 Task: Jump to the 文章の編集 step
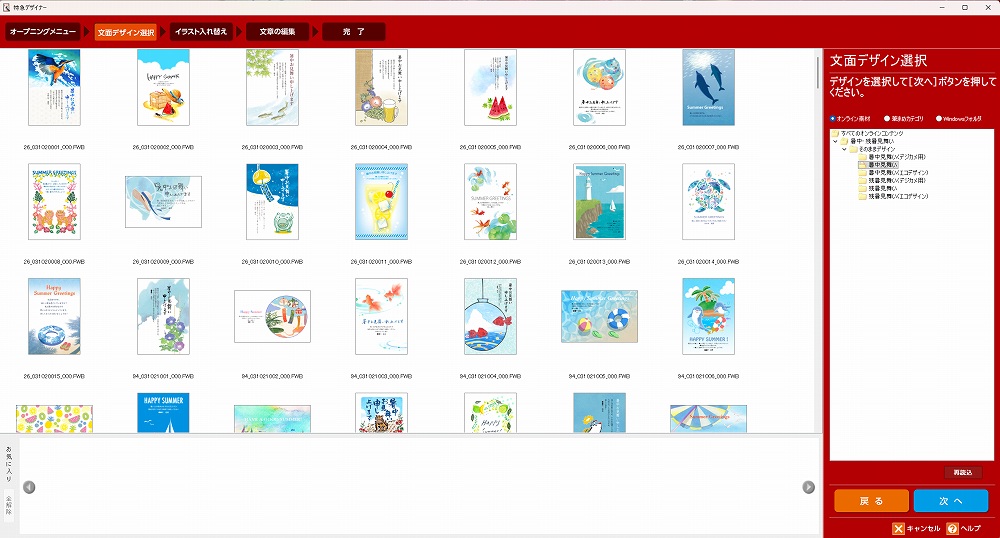(x=277, y=32)
